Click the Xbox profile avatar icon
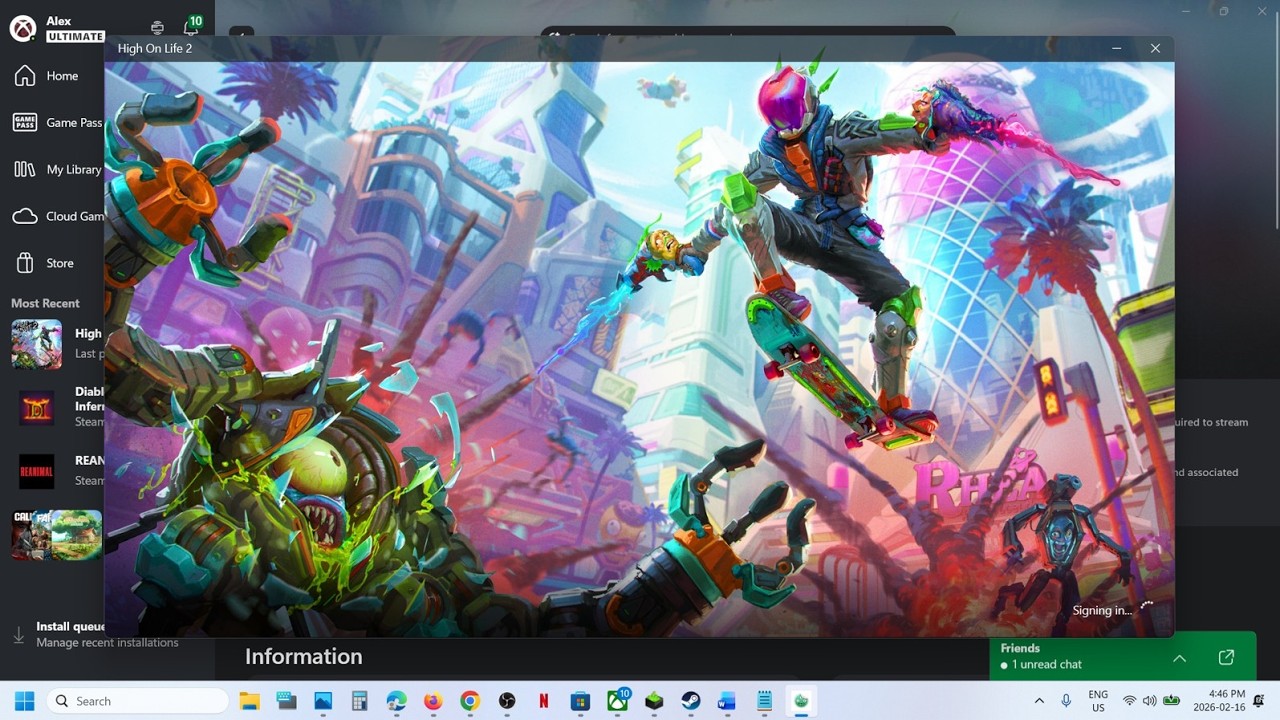The image size is (1280, 720). coord(23,29)
